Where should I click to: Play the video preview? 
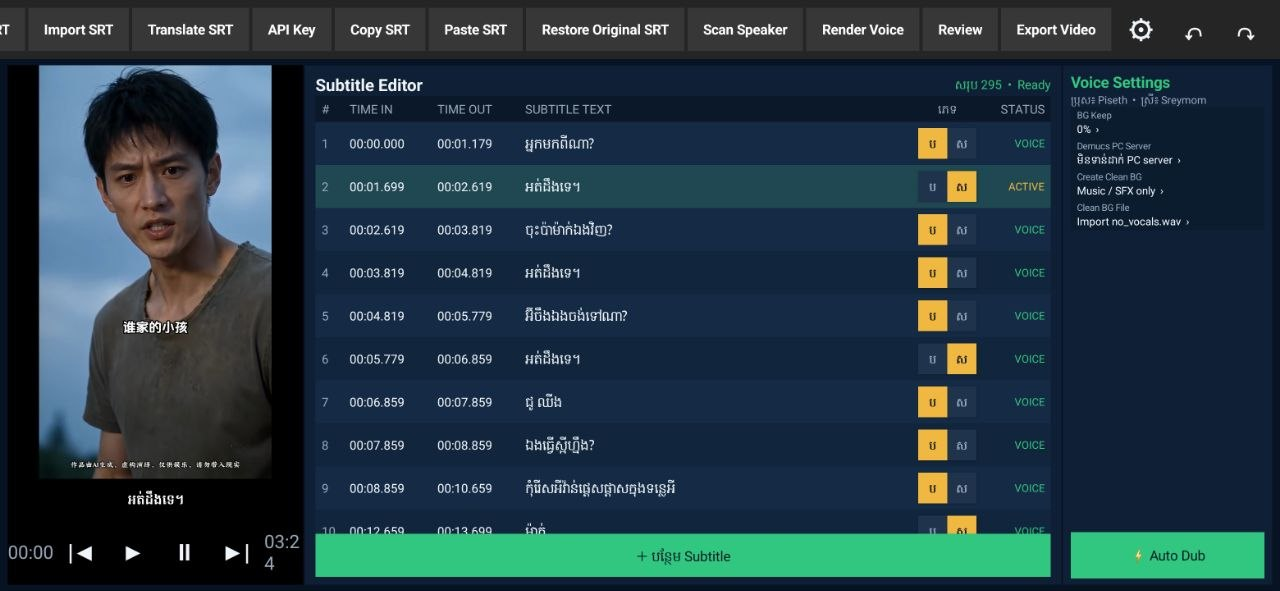(x=132, y=553)
